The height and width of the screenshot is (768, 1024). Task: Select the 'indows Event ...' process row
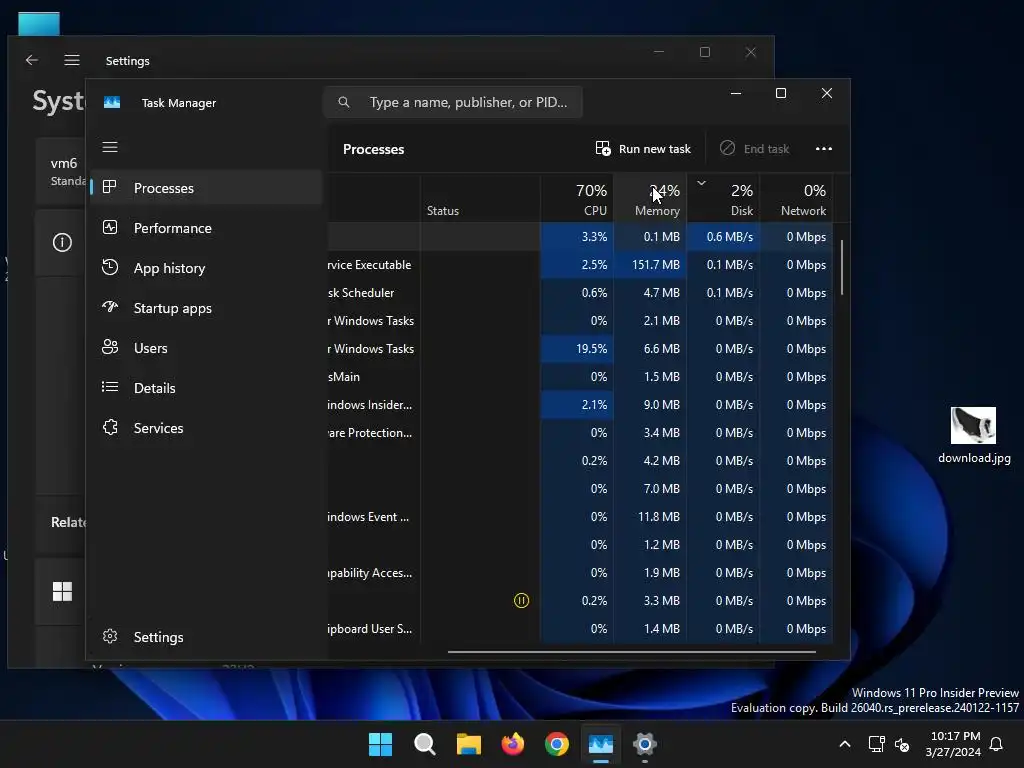coord(579,517)
